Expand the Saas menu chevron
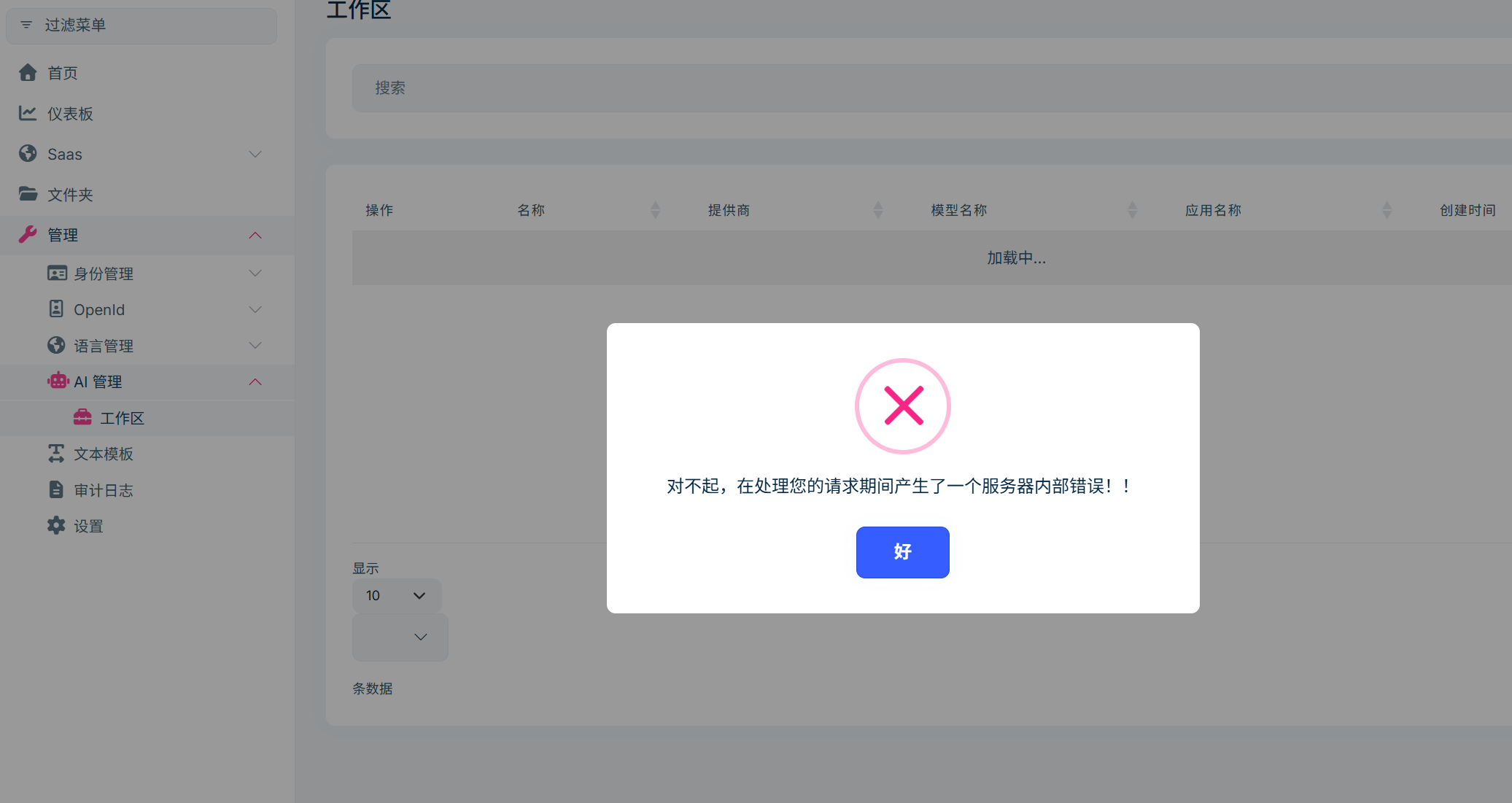The height and width of the screenshot is (803, 1512). (x=255, y=154)
